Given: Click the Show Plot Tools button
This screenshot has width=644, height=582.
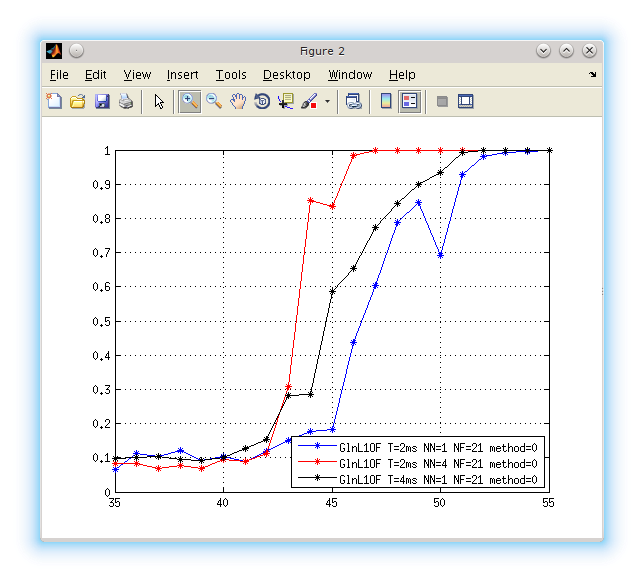Looking at the screenshot, I should (465, 101).
